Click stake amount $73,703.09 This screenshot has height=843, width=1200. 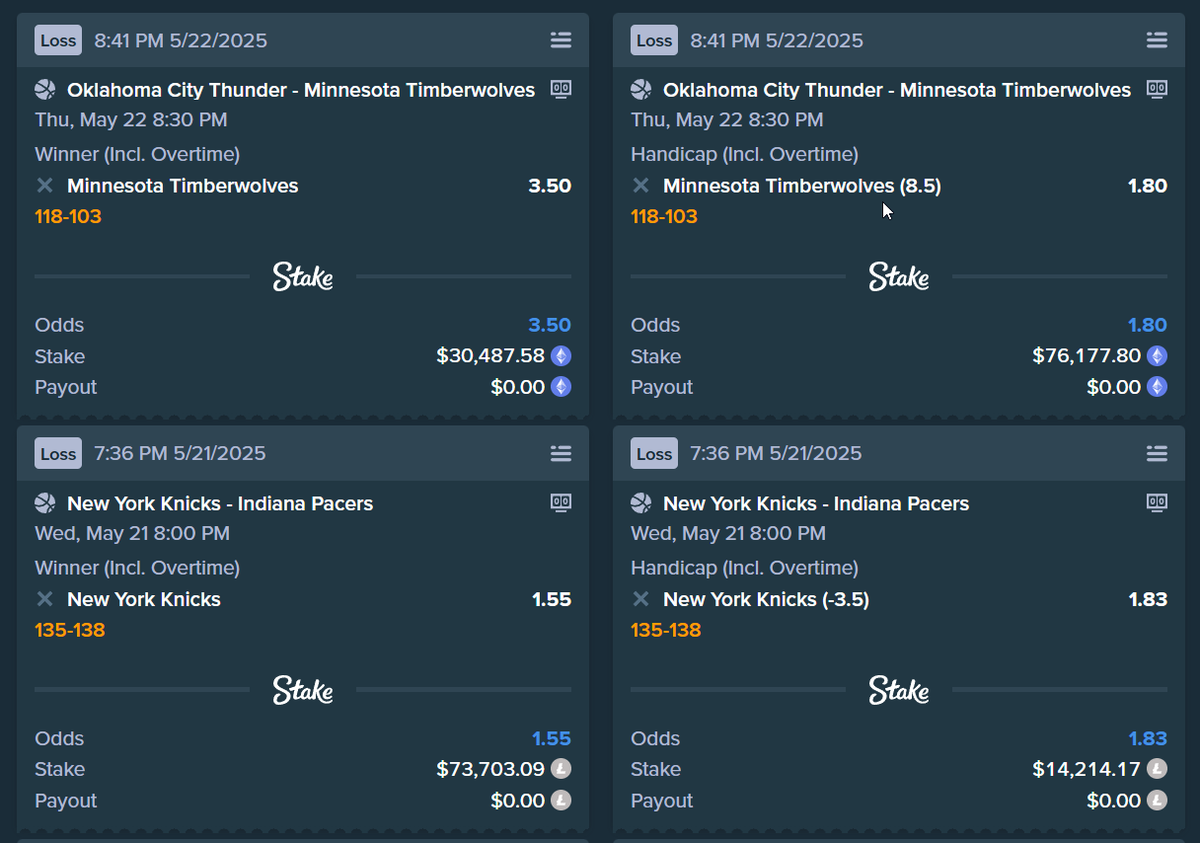(491, 769)
